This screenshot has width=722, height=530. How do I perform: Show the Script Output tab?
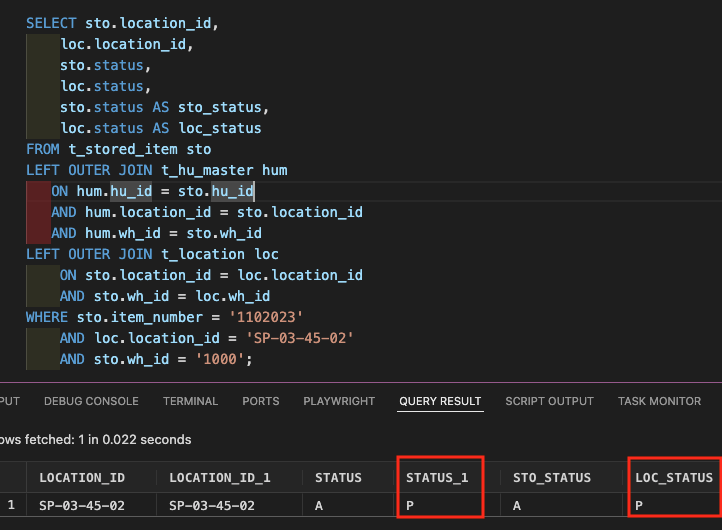pyautogui.click(x=549, y=401)
